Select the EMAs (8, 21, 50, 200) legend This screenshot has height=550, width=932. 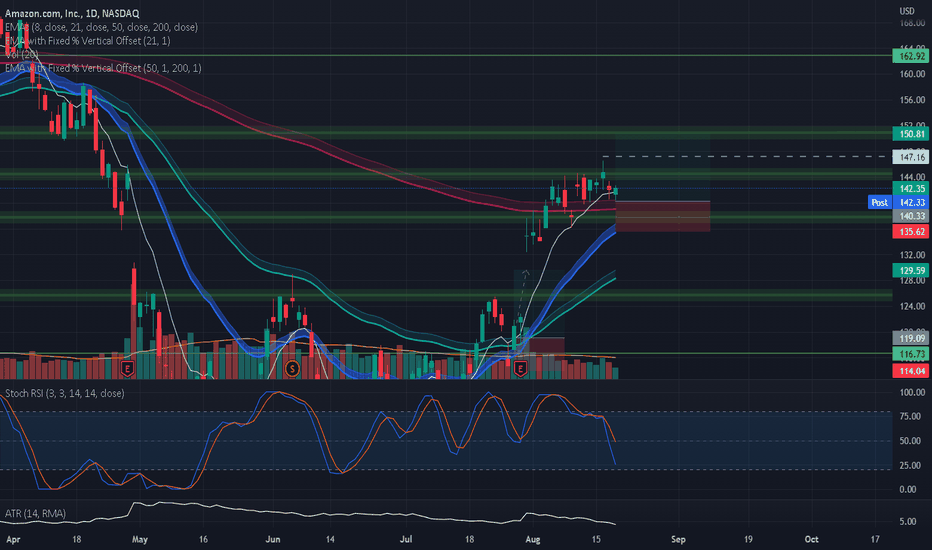(x=102, y=27)
